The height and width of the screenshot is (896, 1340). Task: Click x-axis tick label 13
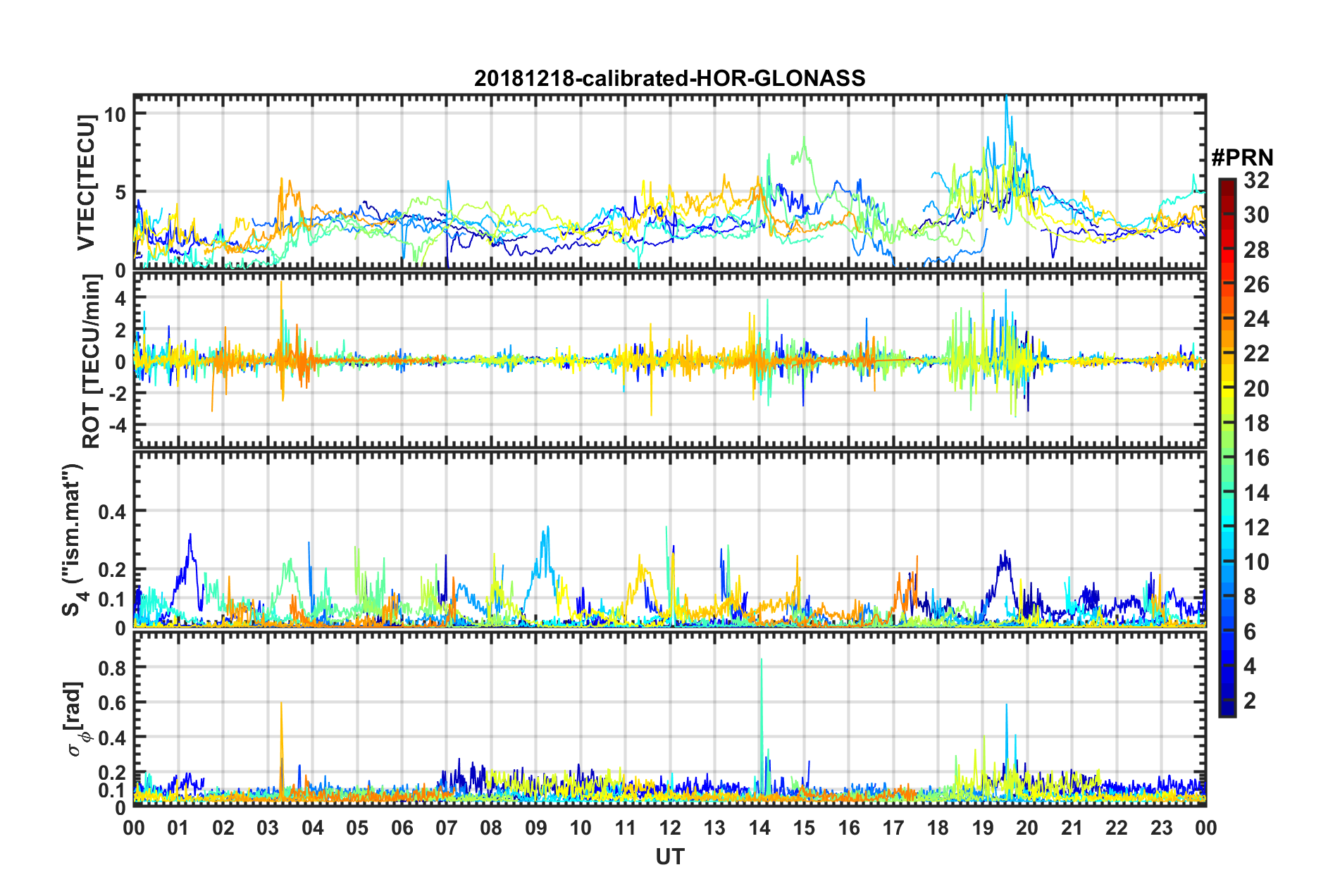pos(714,827)
